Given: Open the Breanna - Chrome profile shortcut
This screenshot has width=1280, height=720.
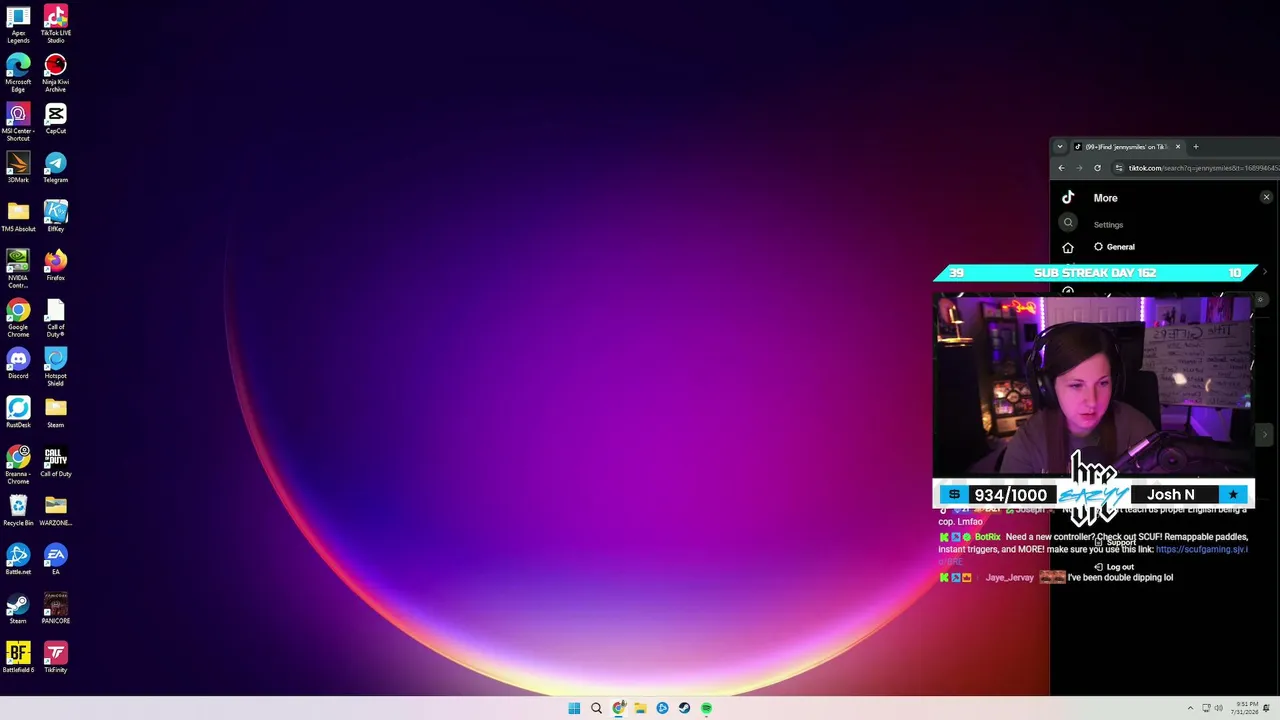Looking at the screenshot, I should [x=18, y=465].
